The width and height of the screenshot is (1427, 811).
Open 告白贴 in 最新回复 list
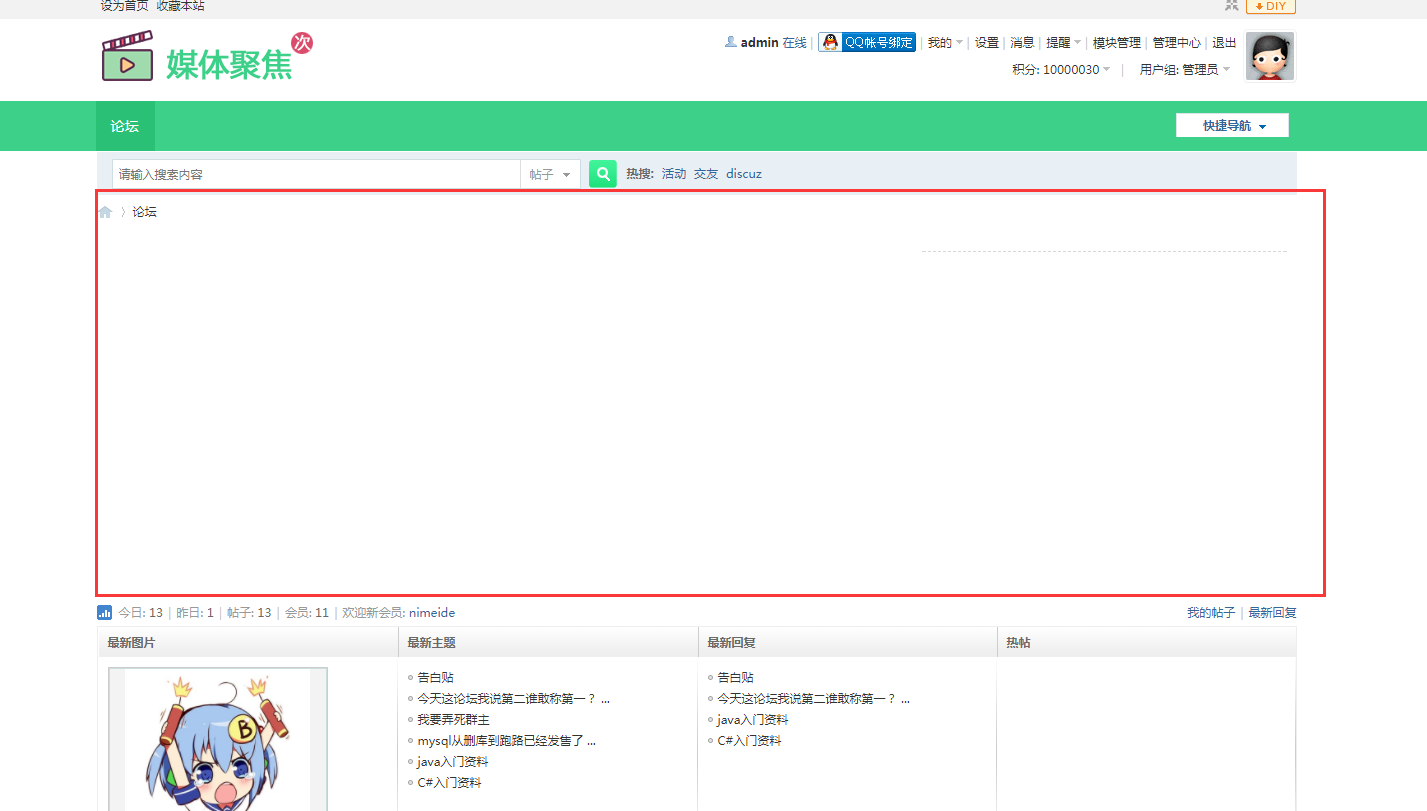[735, 678]
